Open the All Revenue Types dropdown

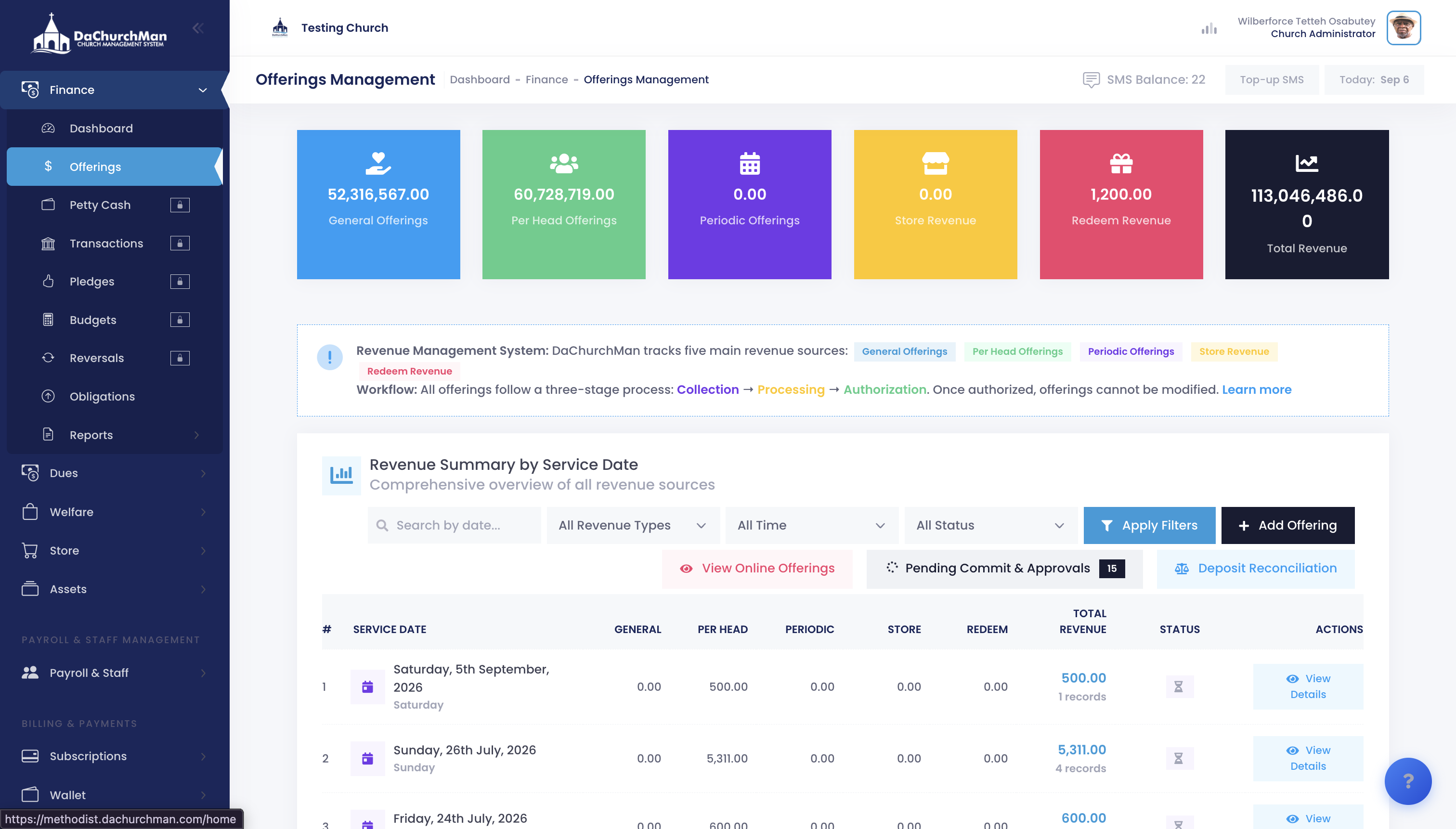point(633,525)
